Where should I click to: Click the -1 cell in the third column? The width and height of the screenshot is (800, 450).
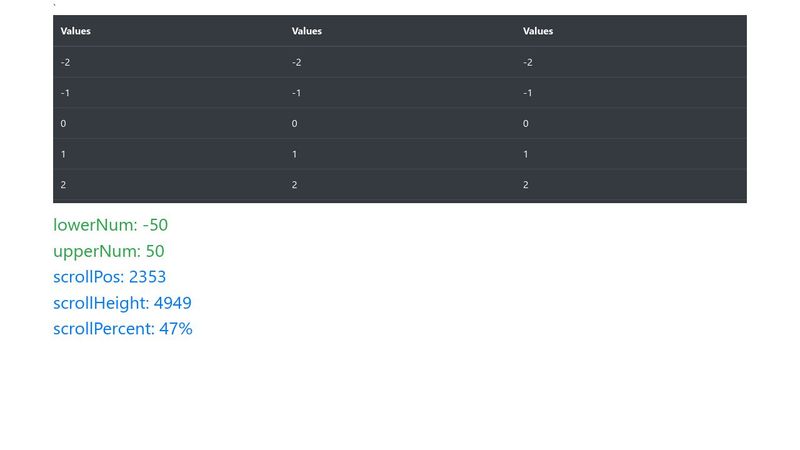pyautogui.click(x=528, y=93)
